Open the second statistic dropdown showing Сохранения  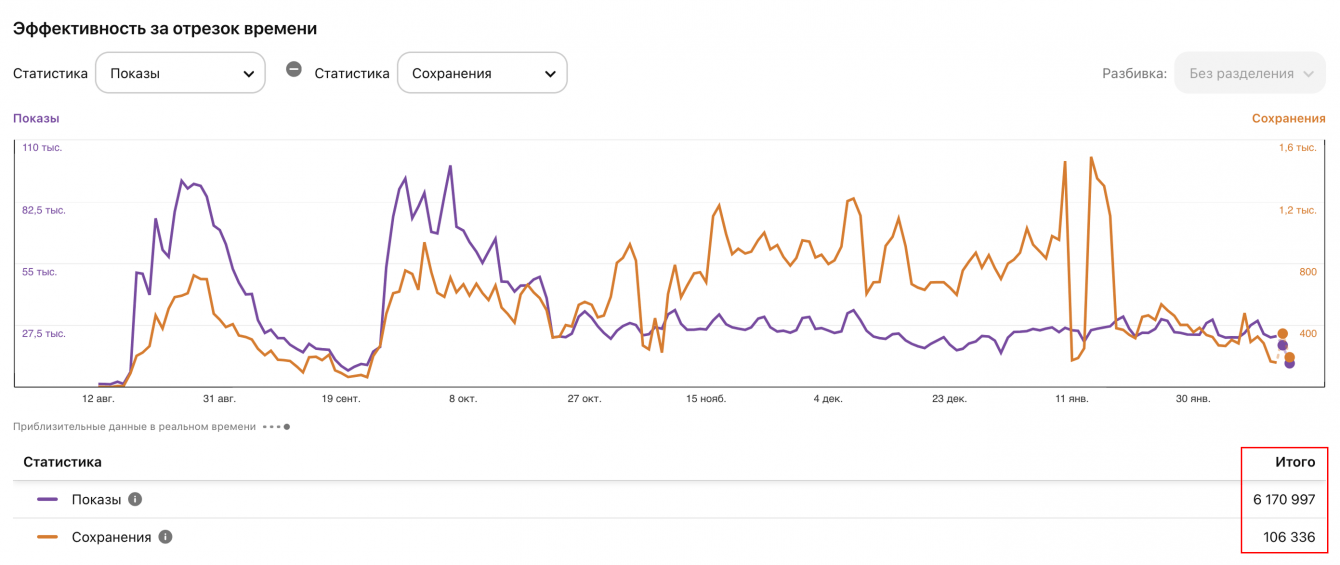482,73
